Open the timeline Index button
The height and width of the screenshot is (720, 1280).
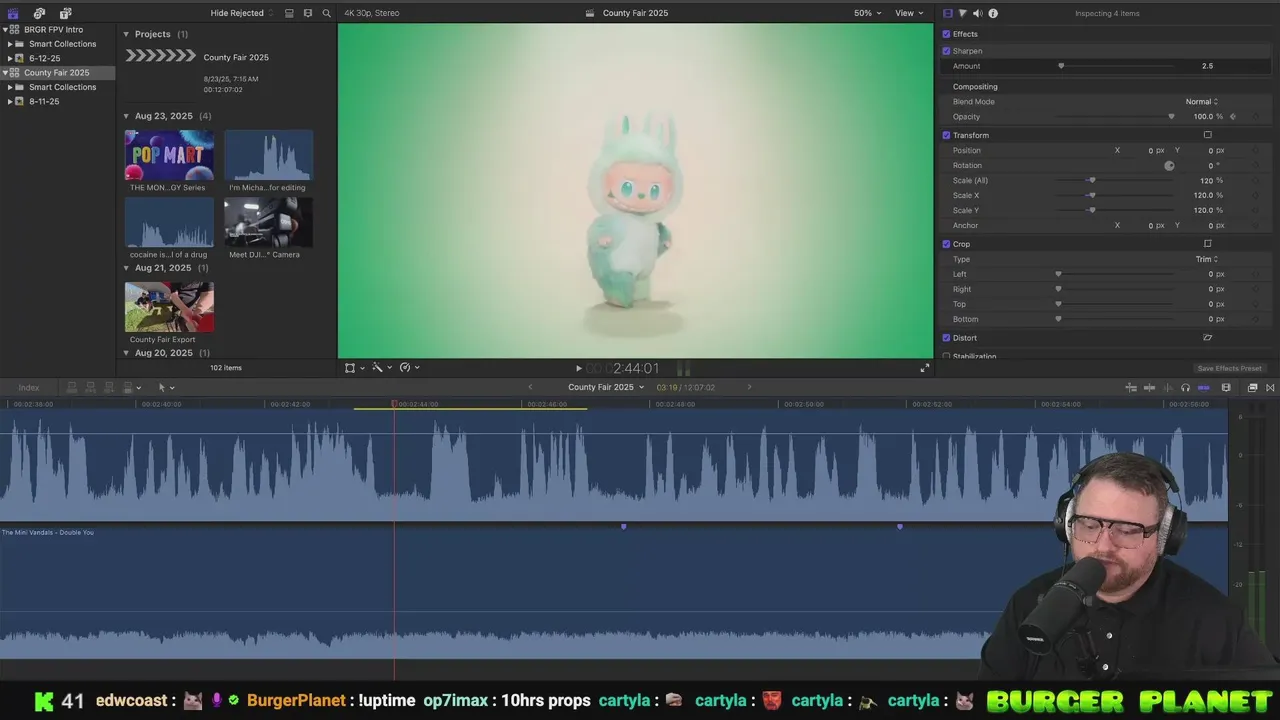(x=29, y=387)
